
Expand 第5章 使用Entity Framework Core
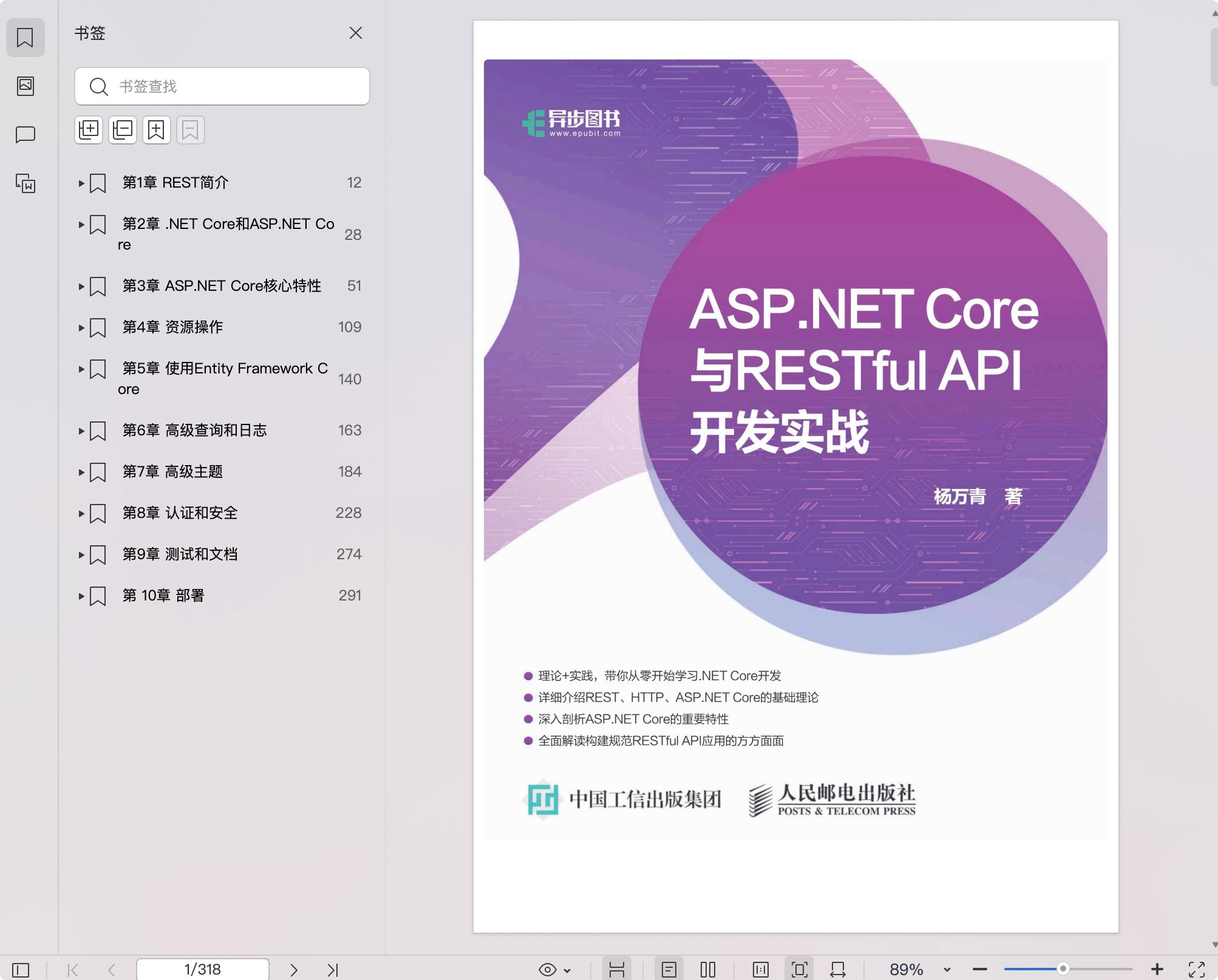tap(81, 369)
